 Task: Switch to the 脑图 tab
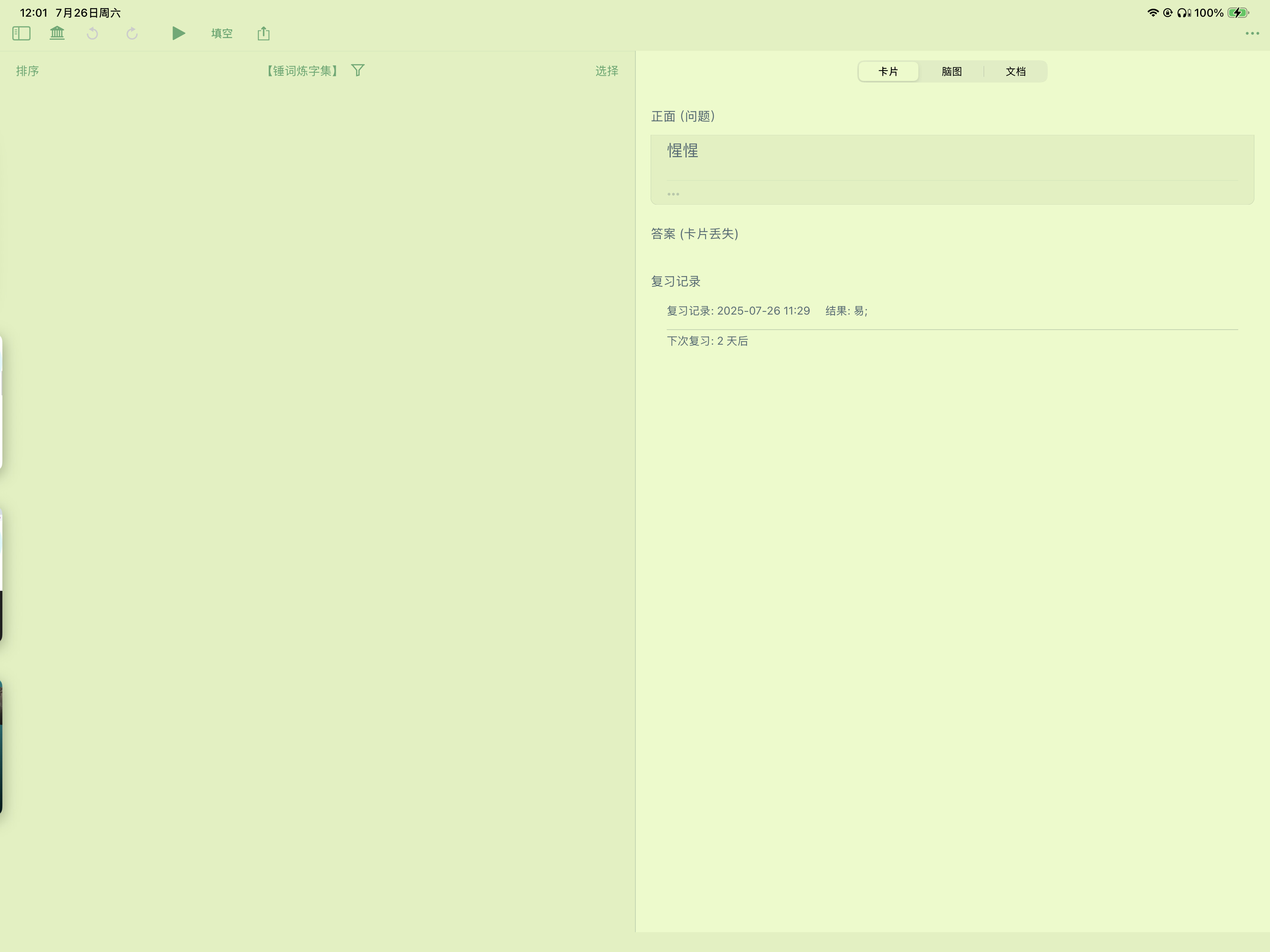pos(951,72)
